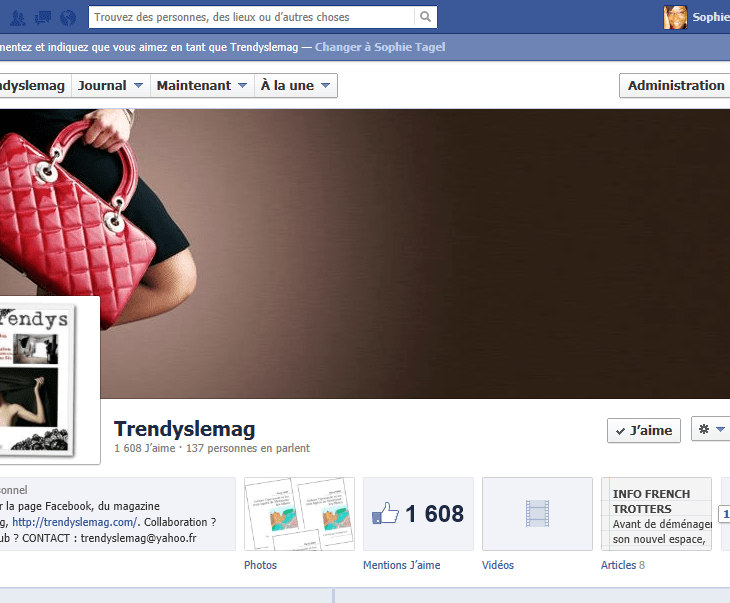Viewport: 730px width, 603px height.
Task: Open the Photos thumbnail tile
Action: point(299,514)
